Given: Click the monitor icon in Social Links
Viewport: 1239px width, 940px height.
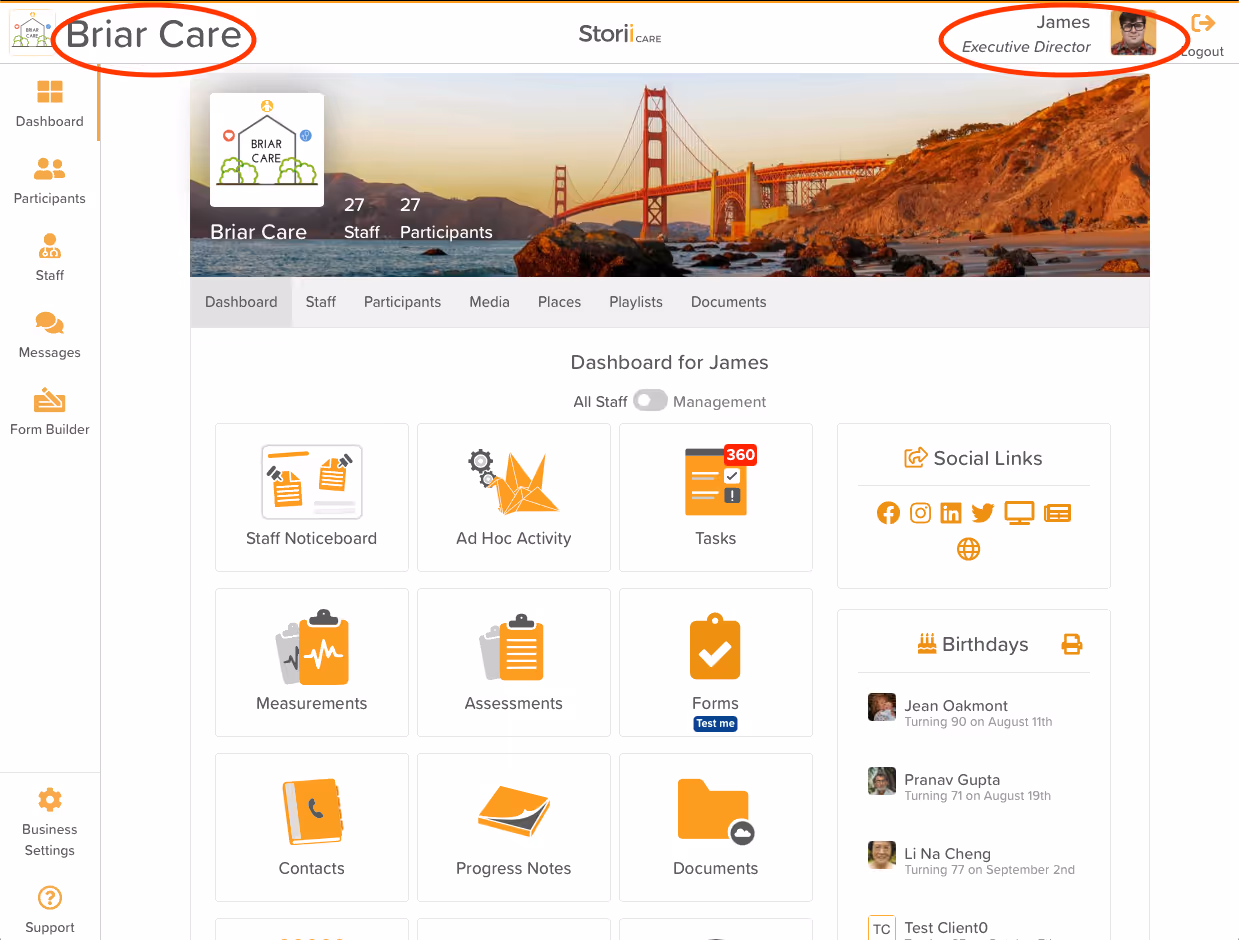Looking at the screenshot, I should (1019, 513).
